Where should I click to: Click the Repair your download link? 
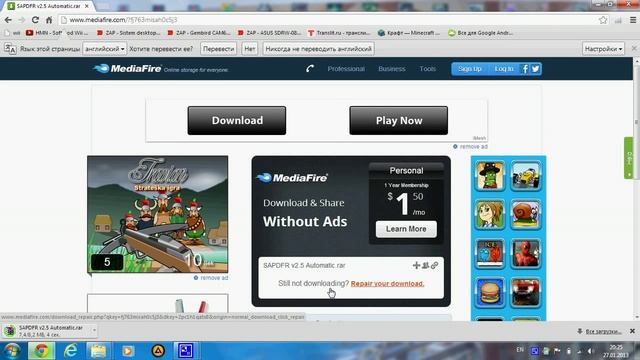pos(387,283)
